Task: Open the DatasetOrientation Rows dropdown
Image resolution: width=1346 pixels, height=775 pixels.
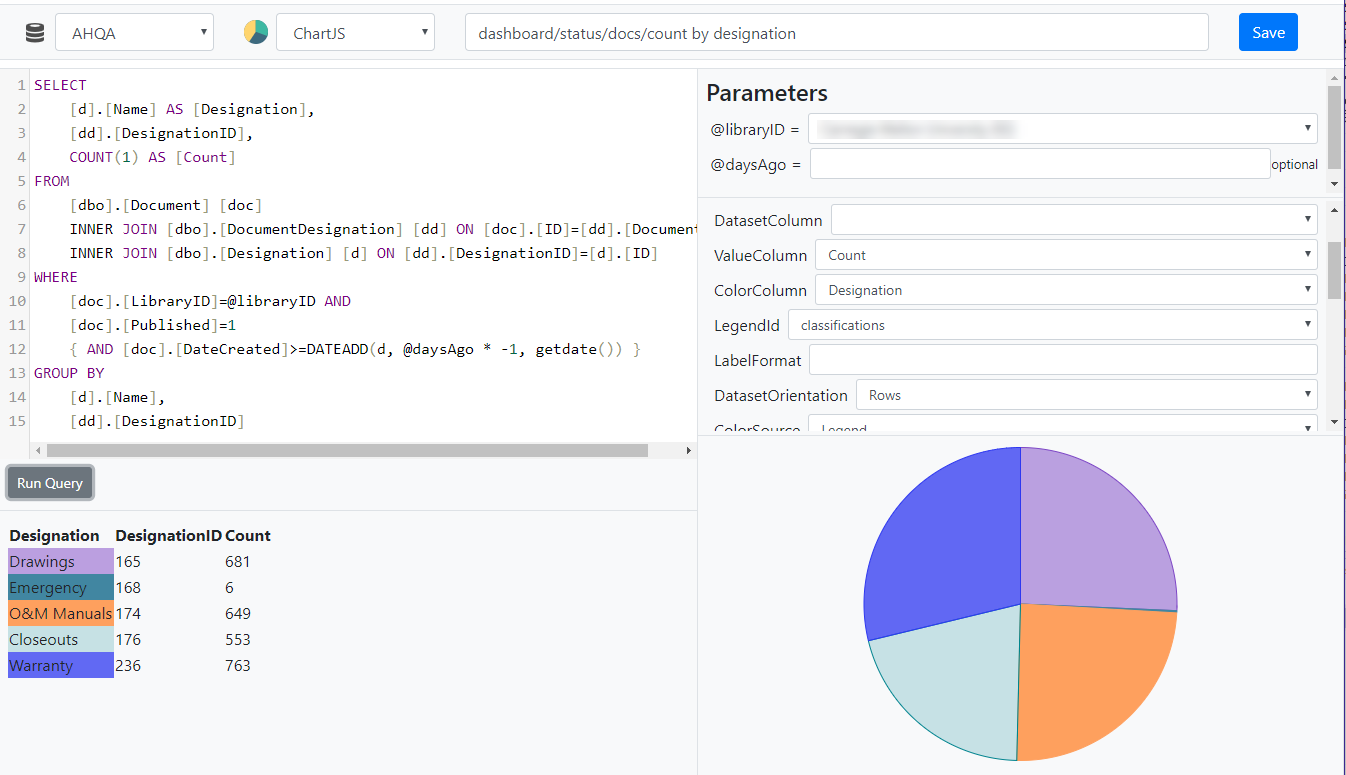Action: 1086,395
